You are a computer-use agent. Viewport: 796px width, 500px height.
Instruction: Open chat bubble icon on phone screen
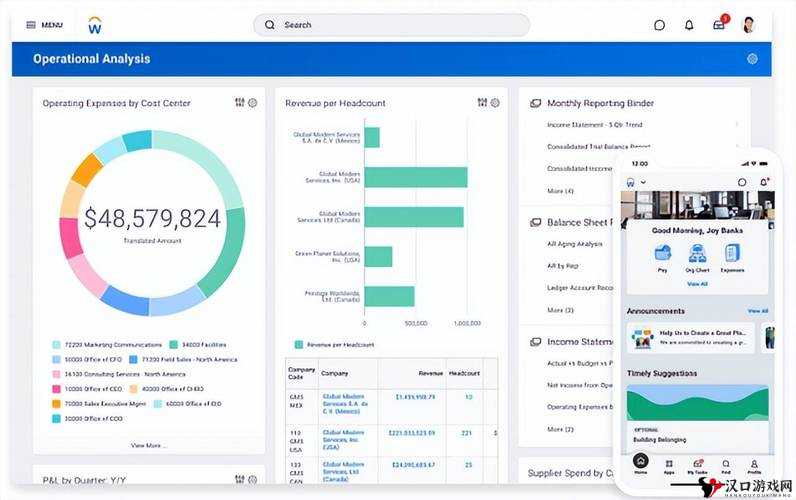point(742,182)
